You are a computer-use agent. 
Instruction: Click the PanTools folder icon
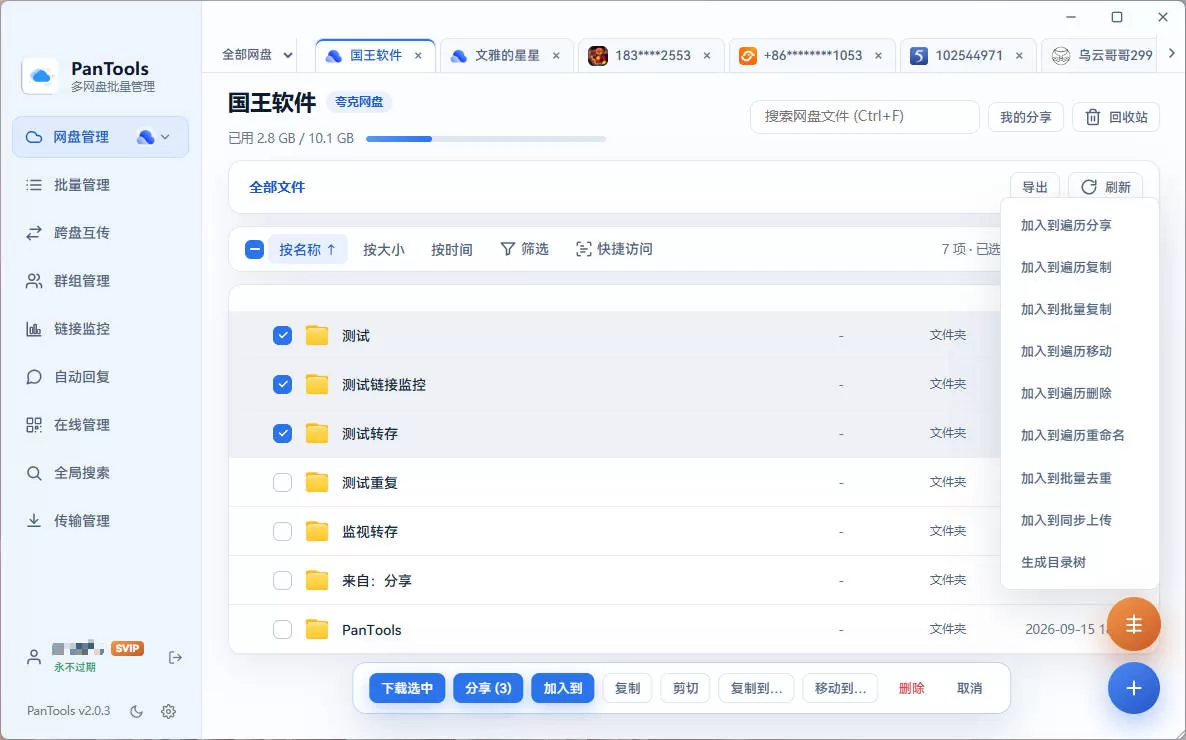click(317, 630)
